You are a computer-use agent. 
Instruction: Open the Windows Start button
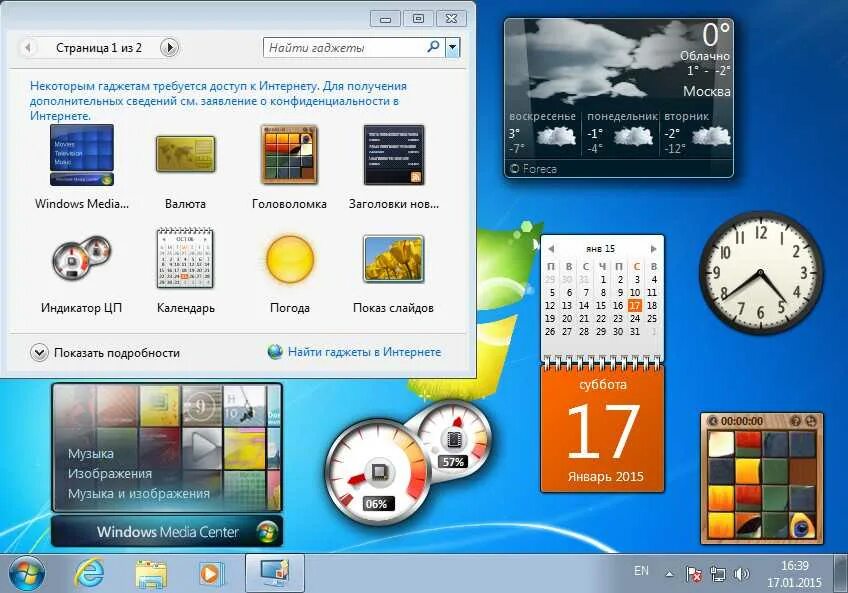click(x=26, y=574)
